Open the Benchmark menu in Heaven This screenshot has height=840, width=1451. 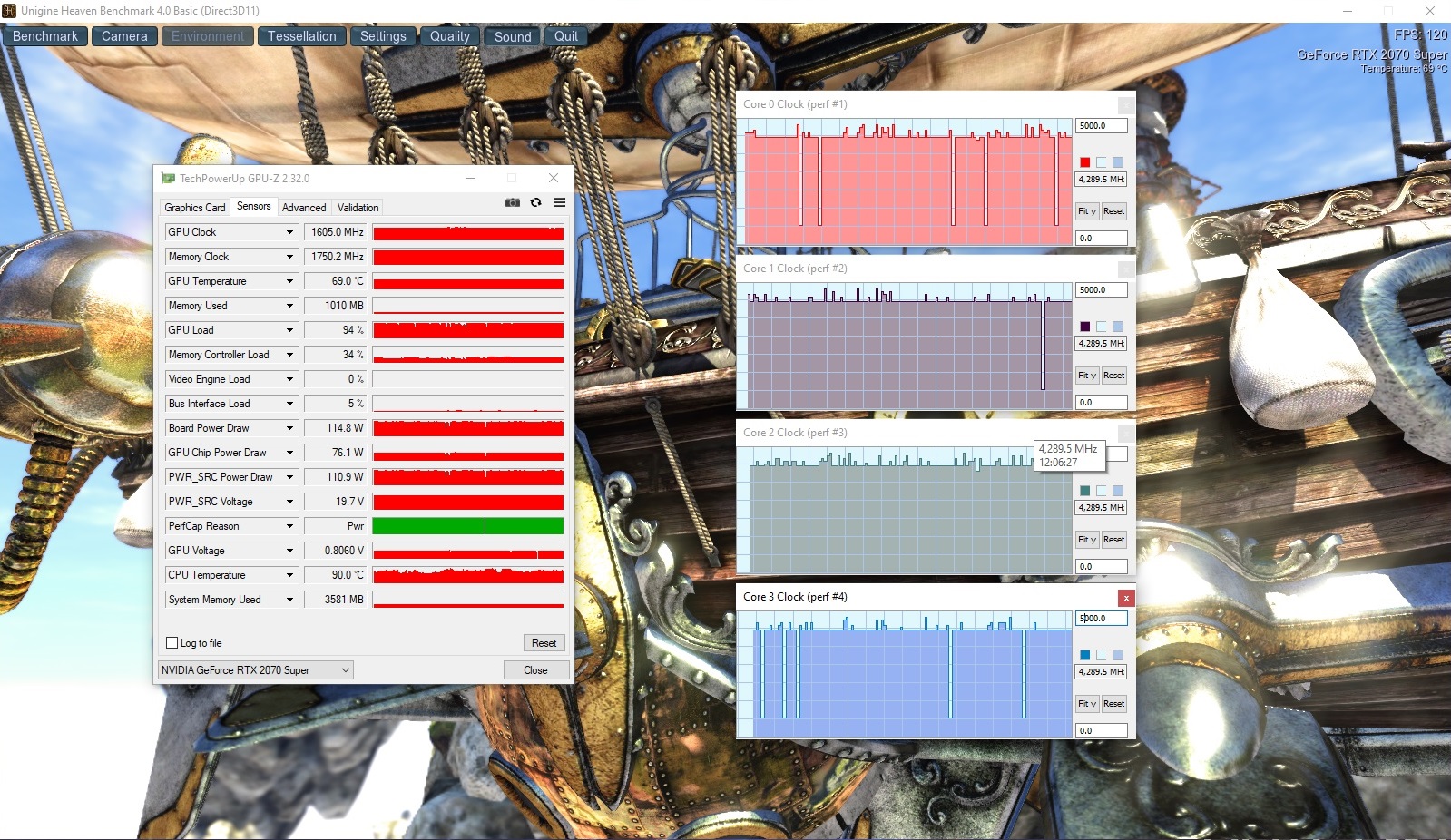(x=45, y=36)
